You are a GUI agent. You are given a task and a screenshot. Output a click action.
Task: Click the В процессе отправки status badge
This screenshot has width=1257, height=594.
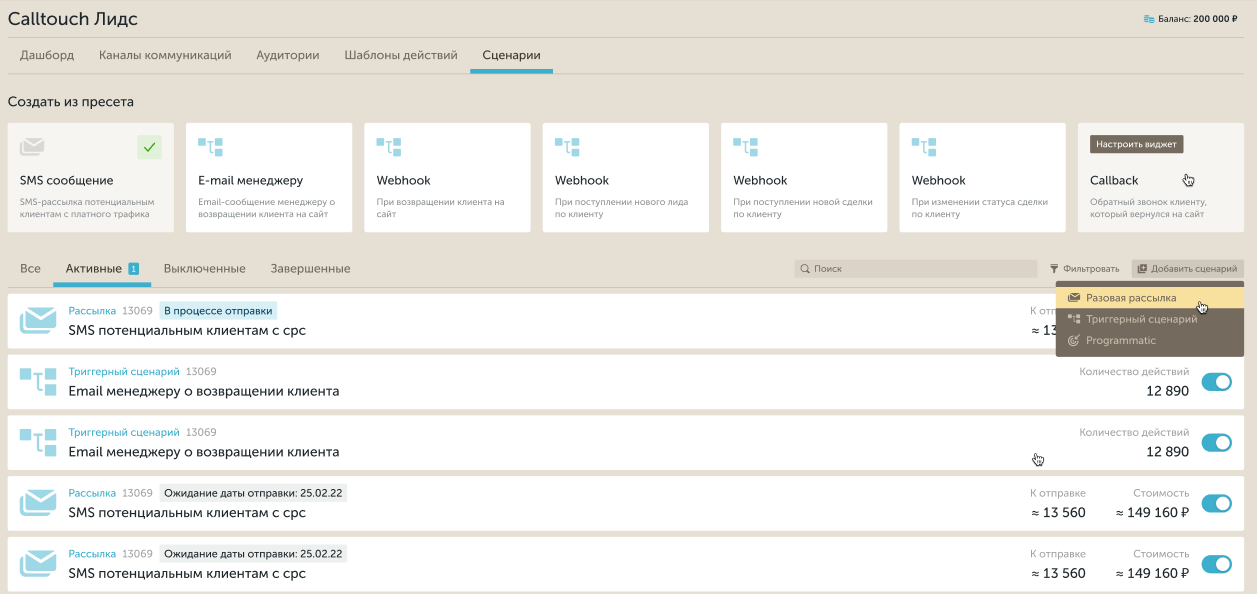click(218, 311)
